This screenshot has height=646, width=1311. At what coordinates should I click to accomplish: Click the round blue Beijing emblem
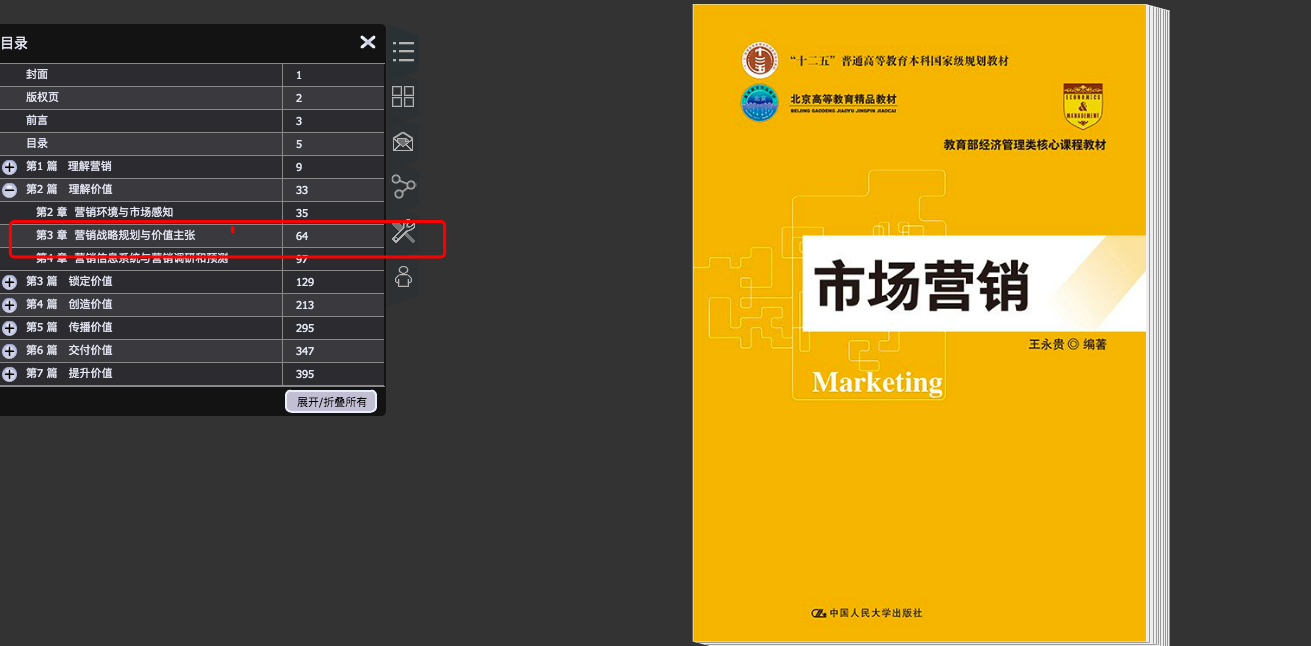click(x=760, y=103)
